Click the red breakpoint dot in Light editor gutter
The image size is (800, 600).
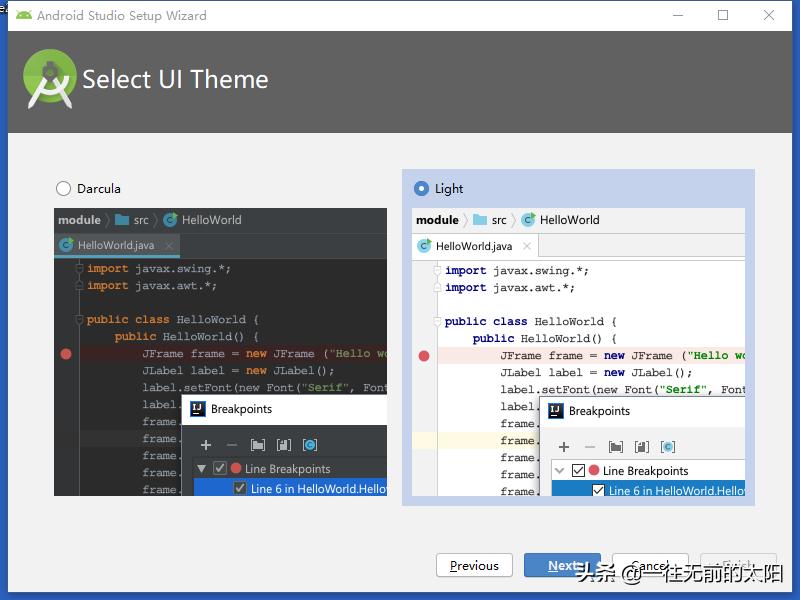pyautogui.click(x=424, y=355)
